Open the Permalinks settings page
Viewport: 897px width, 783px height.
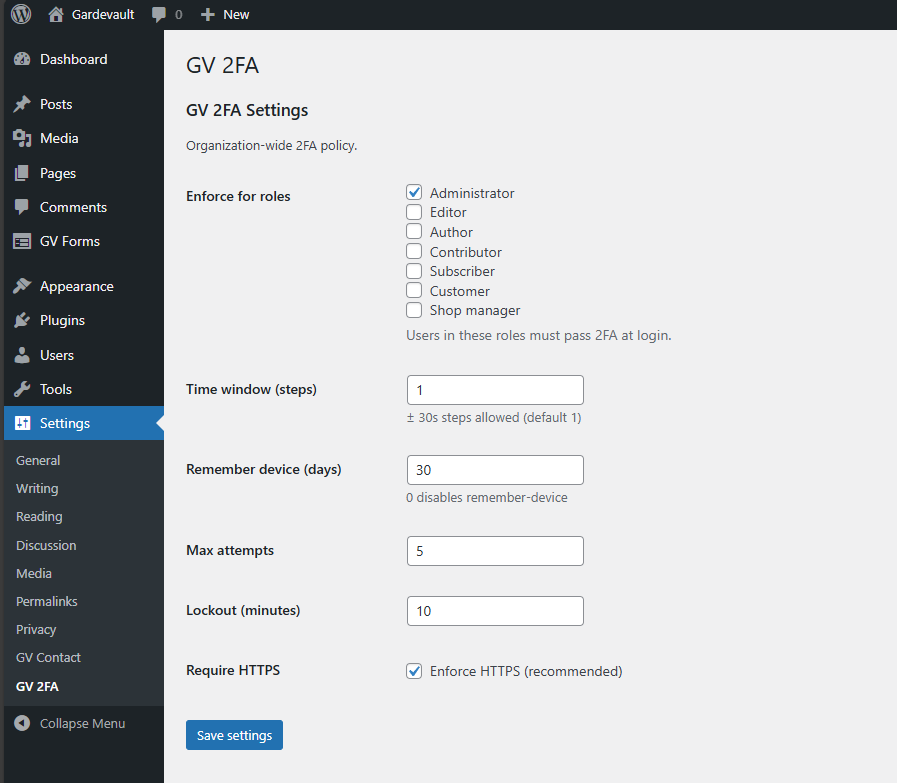coord(46,601)
